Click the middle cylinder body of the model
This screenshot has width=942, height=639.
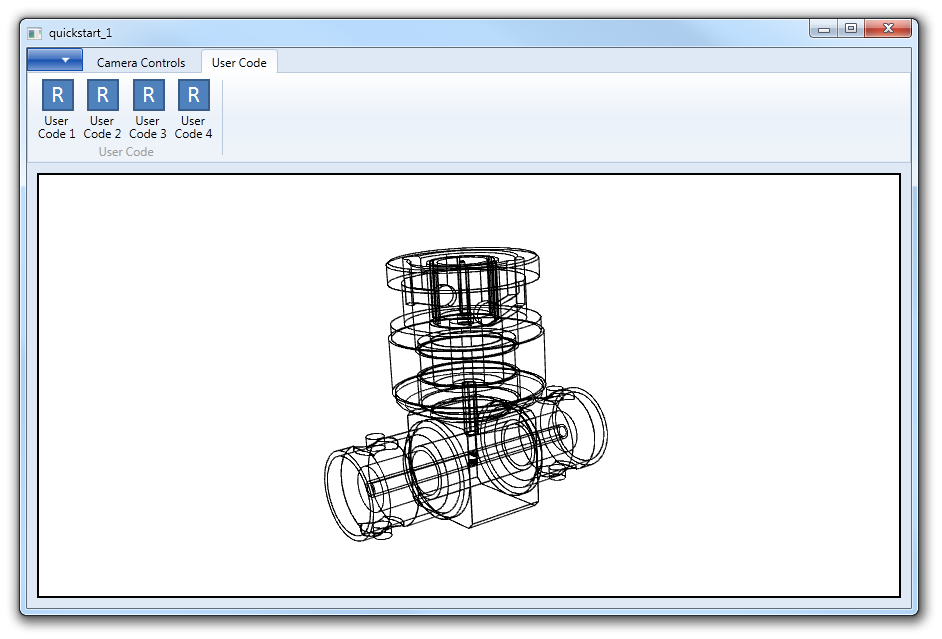pos(465,360)
